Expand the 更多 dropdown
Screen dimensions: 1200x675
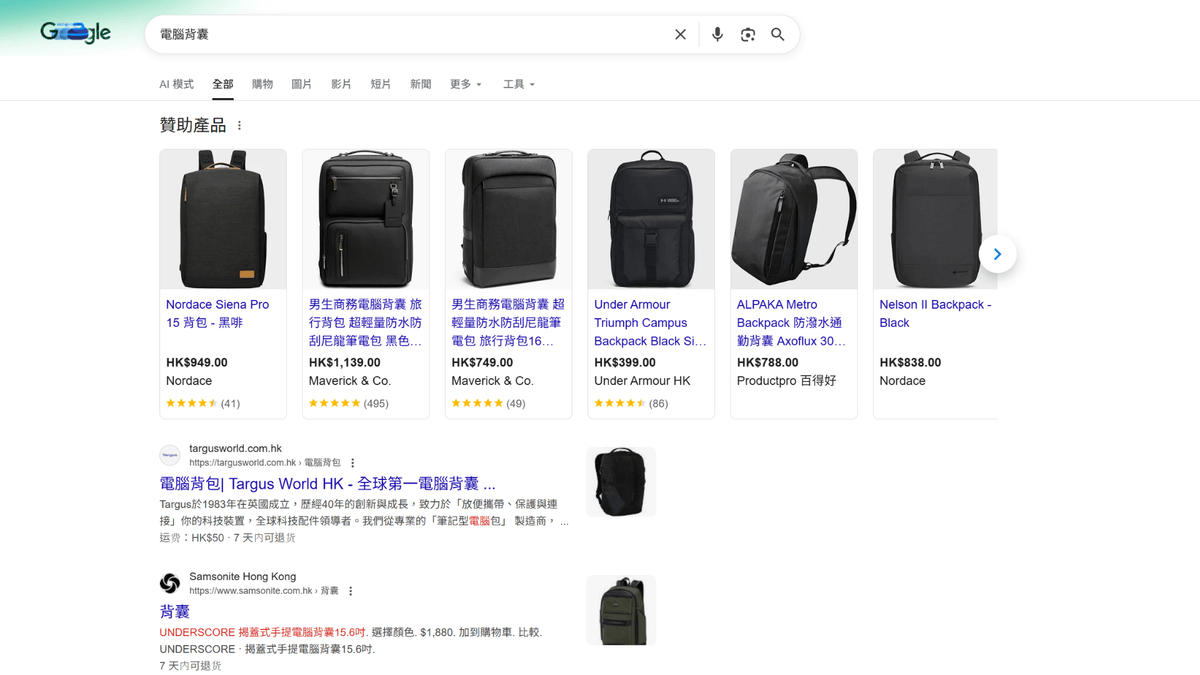click(465, 84)
